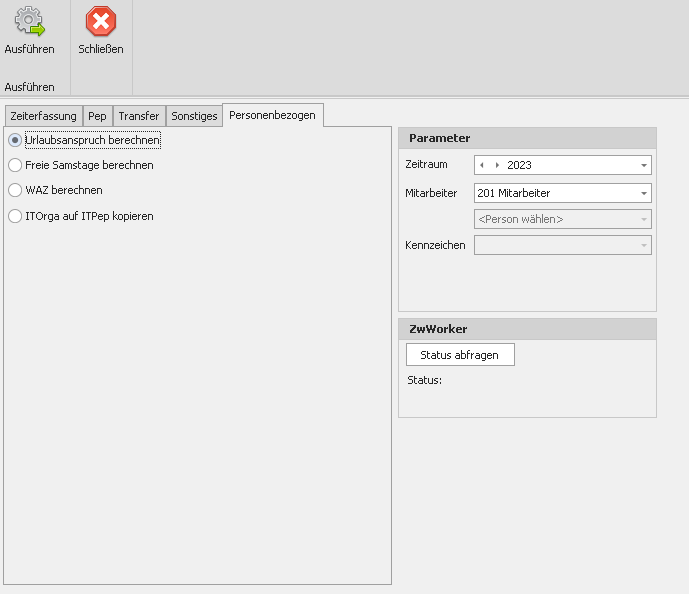
Task: Click the red Schließen icon
Action: point(100,22)
